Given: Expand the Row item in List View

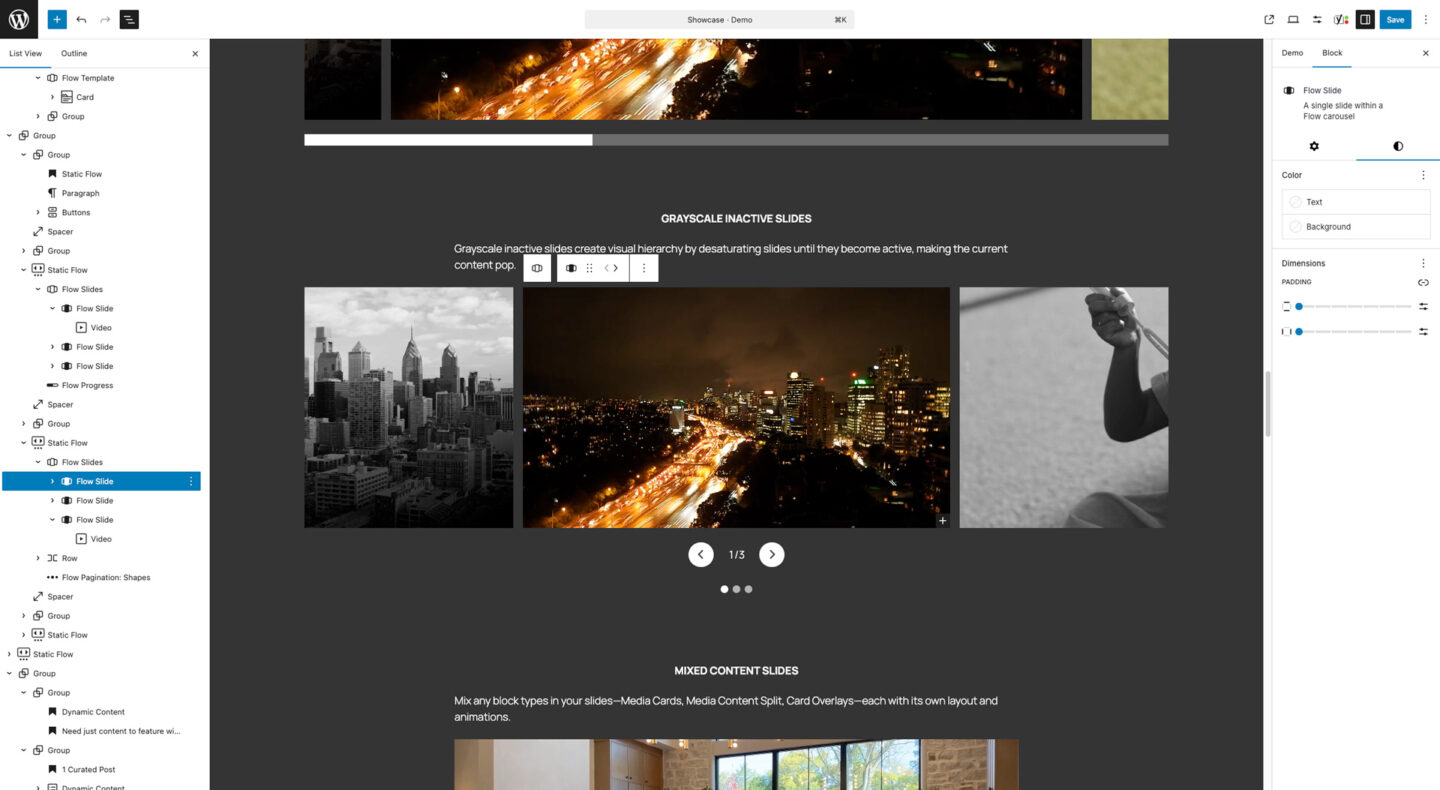Looking at the screenshot, I should (x=39, y=558).
